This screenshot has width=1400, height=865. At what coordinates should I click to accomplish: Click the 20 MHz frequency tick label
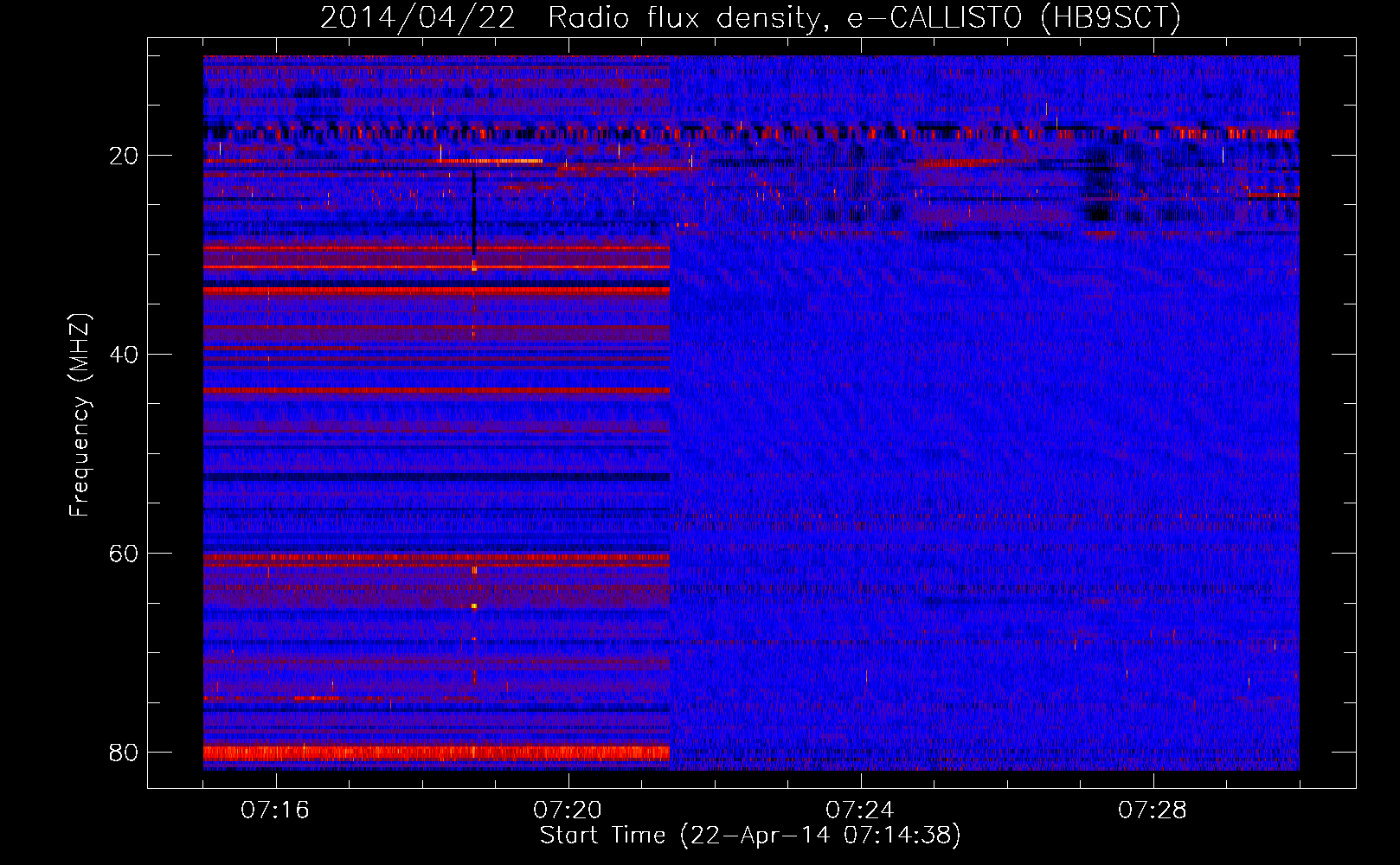point(124,156)
